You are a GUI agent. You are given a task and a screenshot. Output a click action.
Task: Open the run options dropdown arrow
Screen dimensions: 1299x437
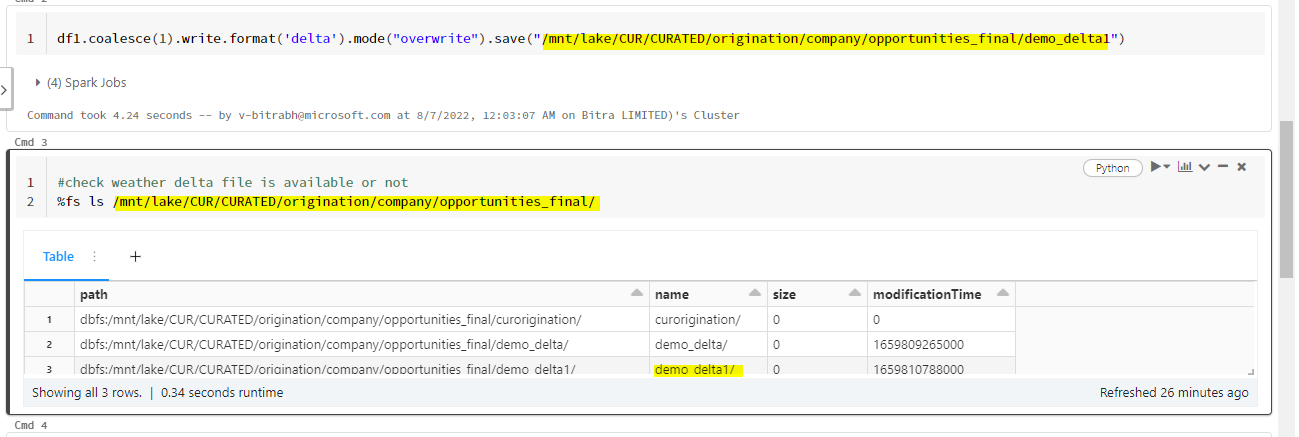pos(1167,167)
